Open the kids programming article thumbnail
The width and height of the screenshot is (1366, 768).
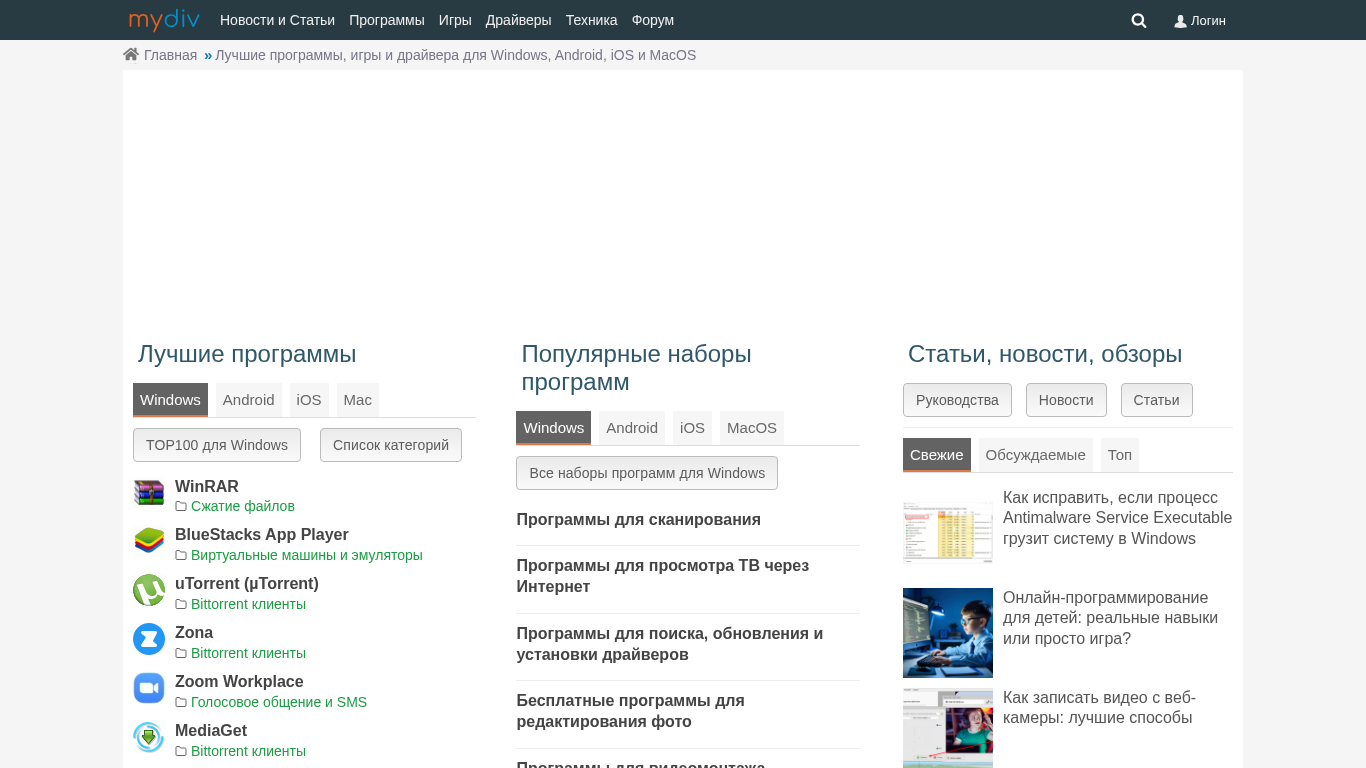tap(947, 633)
